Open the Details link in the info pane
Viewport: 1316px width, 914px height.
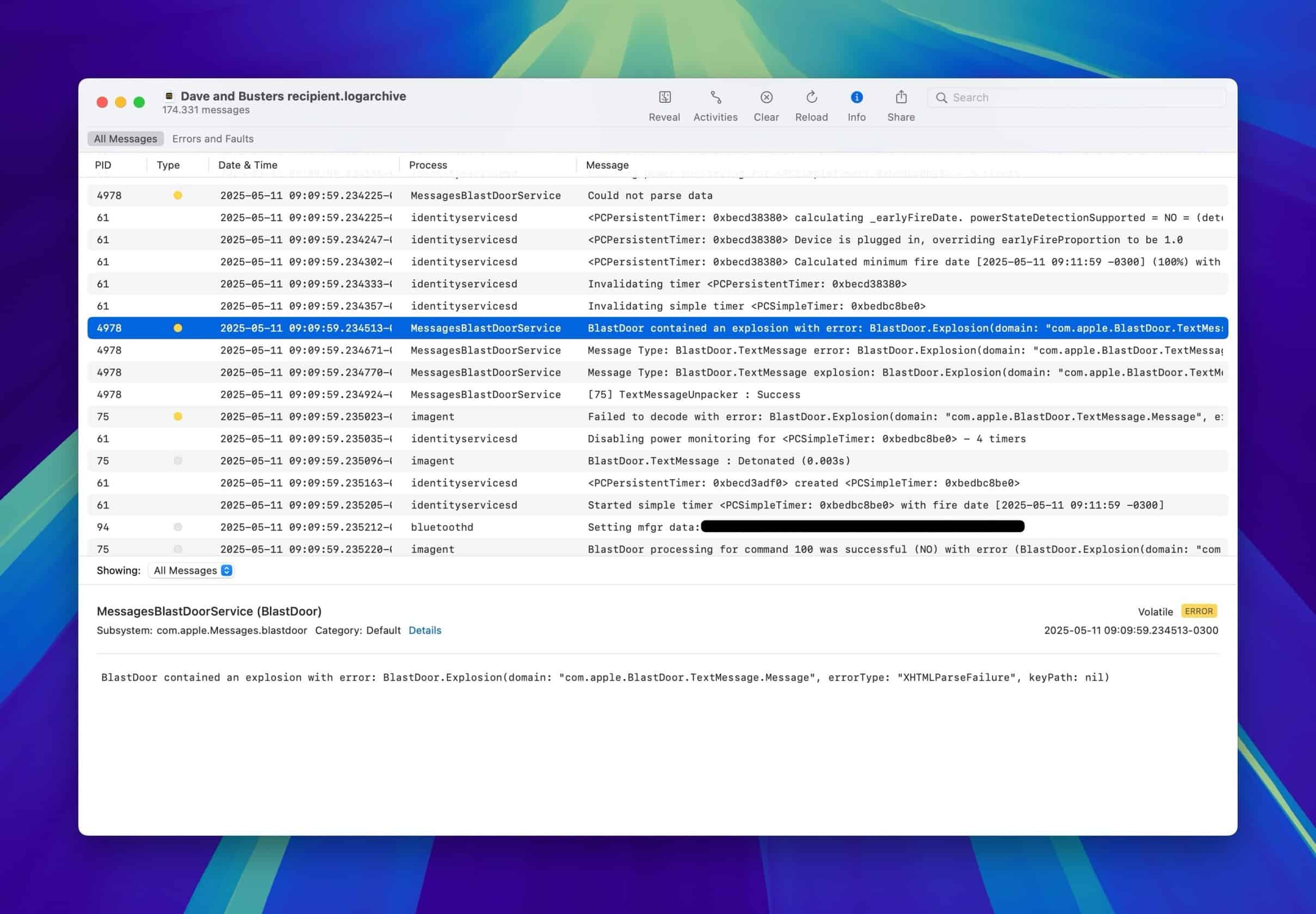point(424,630)
